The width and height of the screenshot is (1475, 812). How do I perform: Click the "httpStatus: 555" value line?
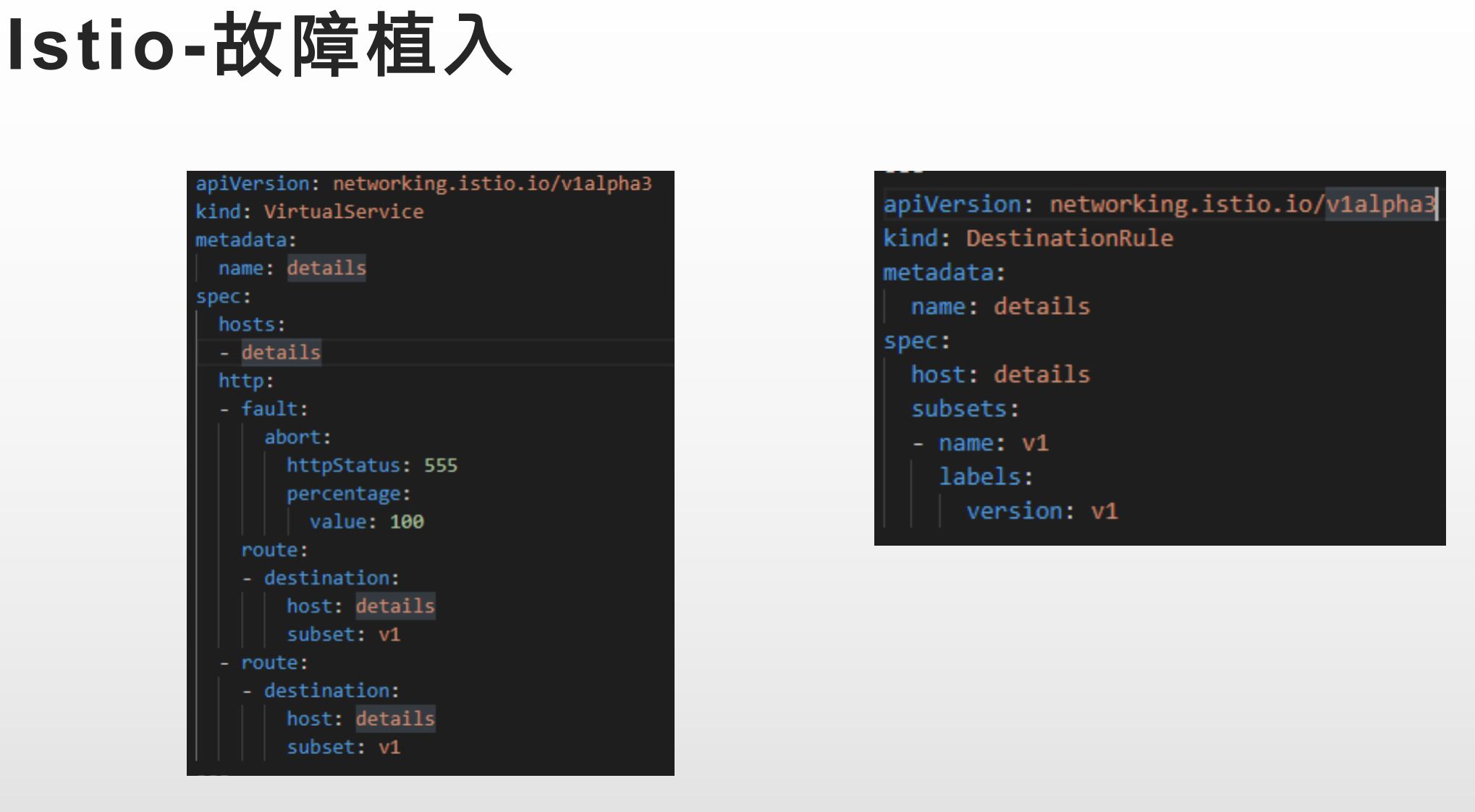coord(372,465)
